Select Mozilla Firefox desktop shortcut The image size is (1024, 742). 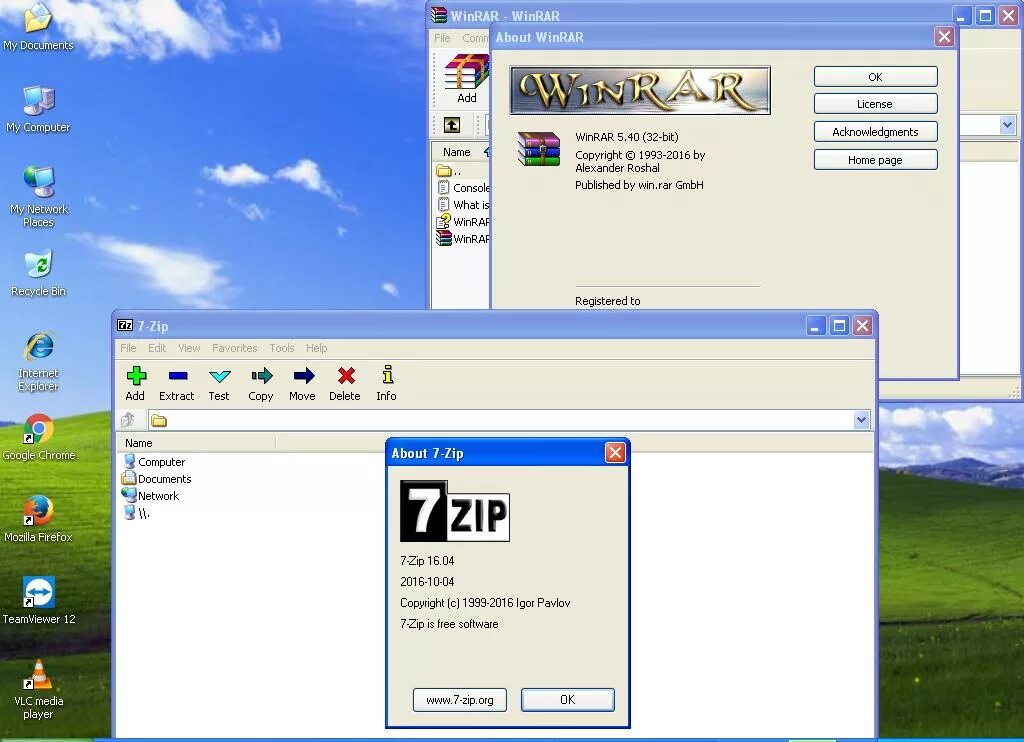39,519
